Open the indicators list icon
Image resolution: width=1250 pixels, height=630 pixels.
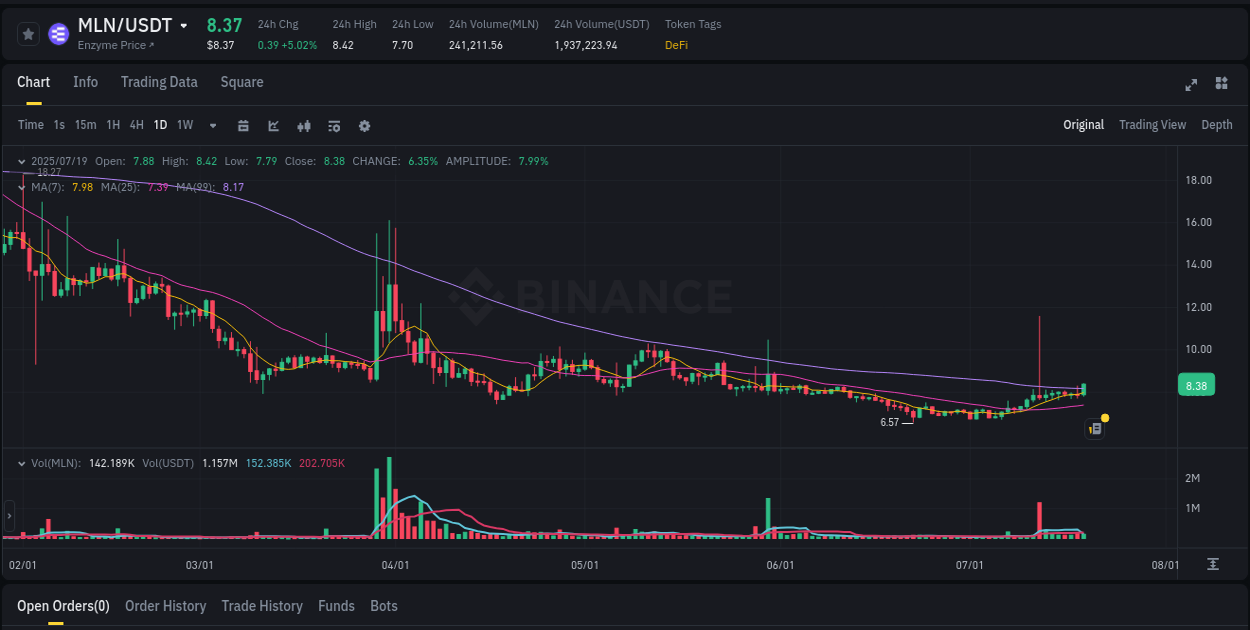click(x=333, y=125)
